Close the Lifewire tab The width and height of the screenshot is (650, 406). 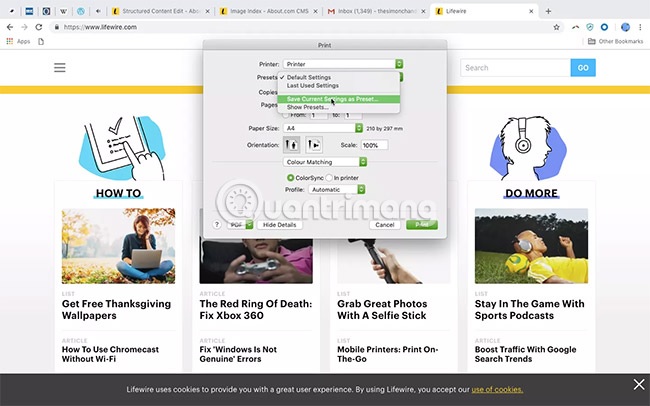point(531,11)
